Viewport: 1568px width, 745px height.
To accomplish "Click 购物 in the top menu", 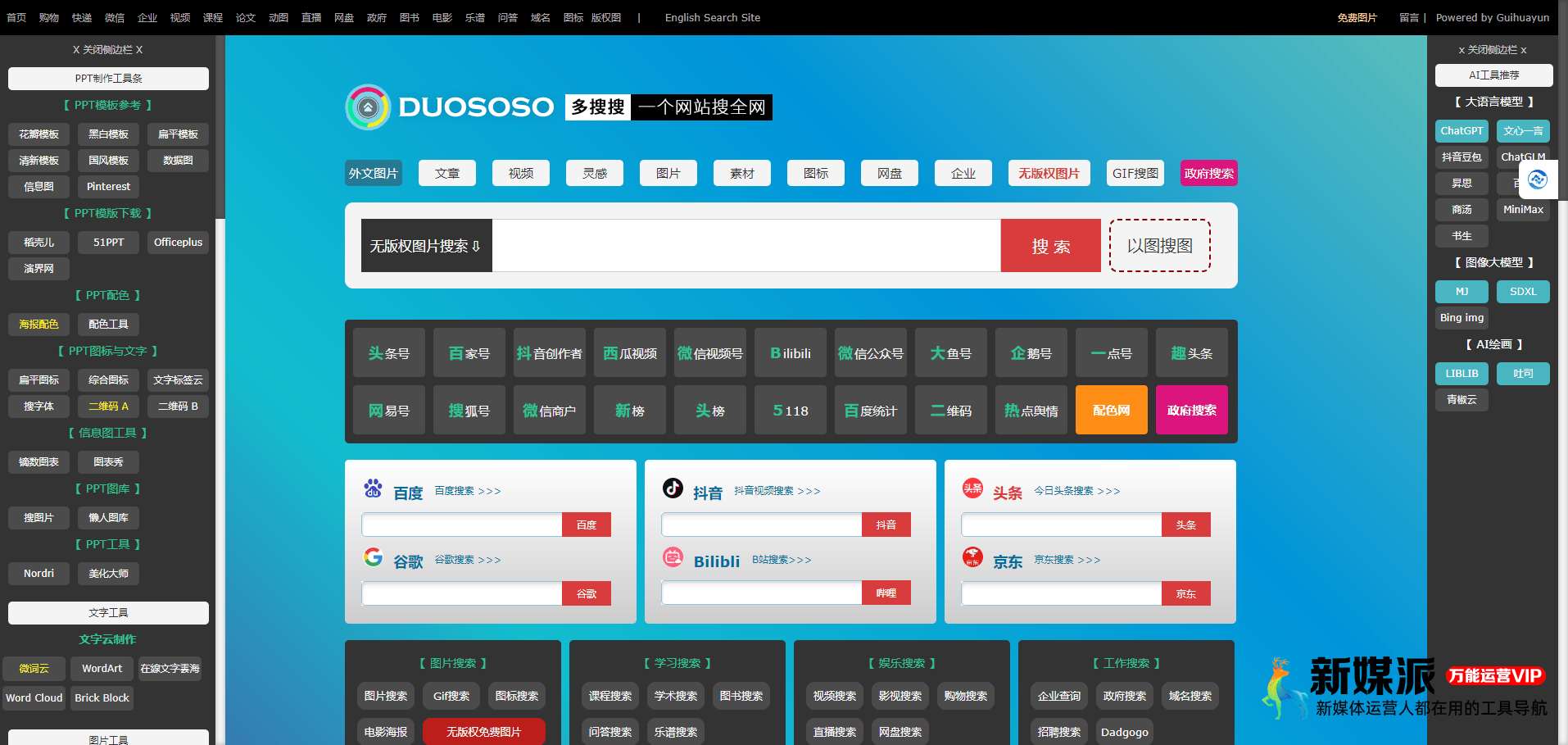I will [x=49, y=17].
